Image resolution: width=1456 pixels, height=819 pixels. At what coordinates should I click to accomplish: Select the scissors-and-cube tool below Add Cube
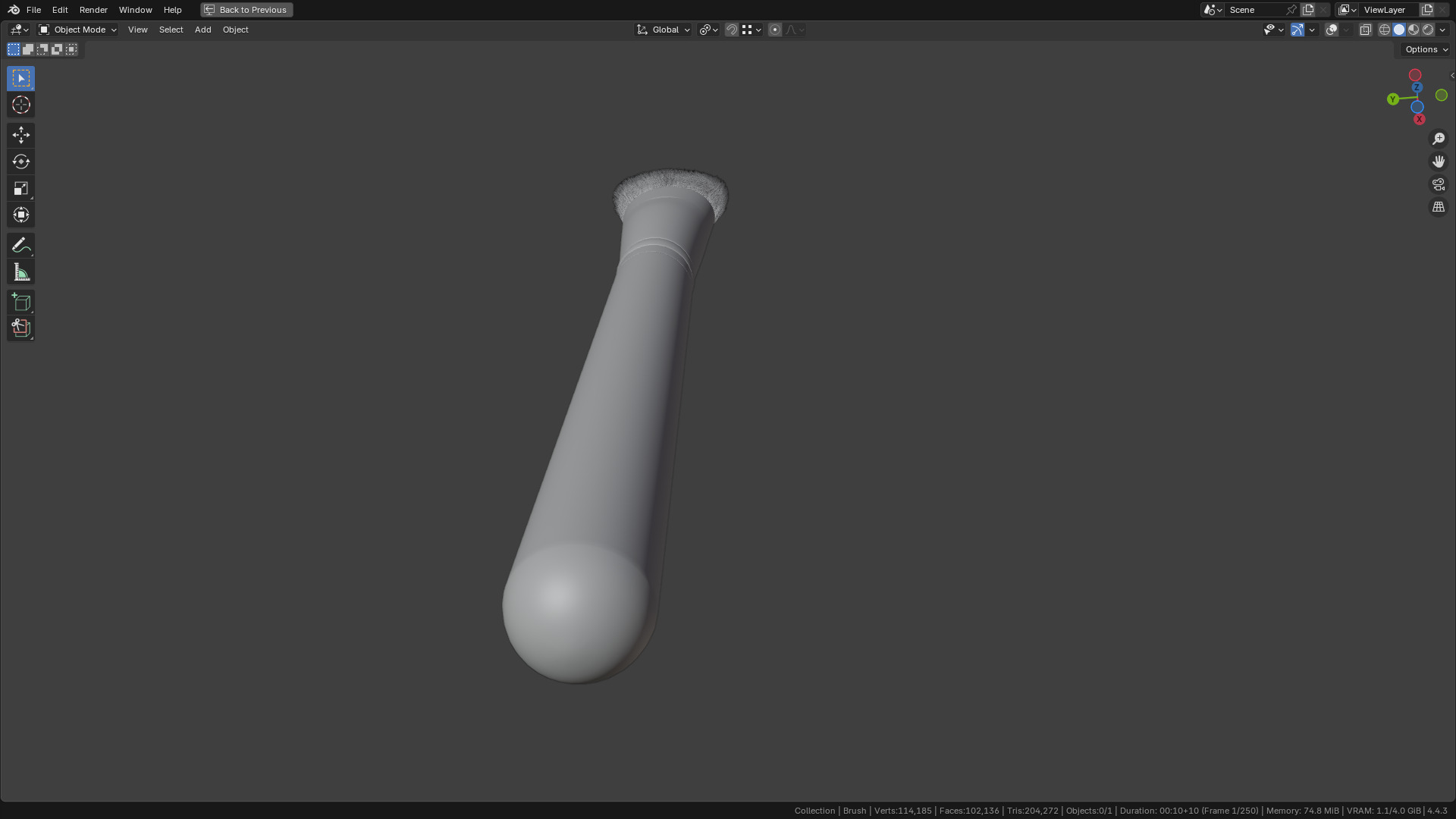20,328
